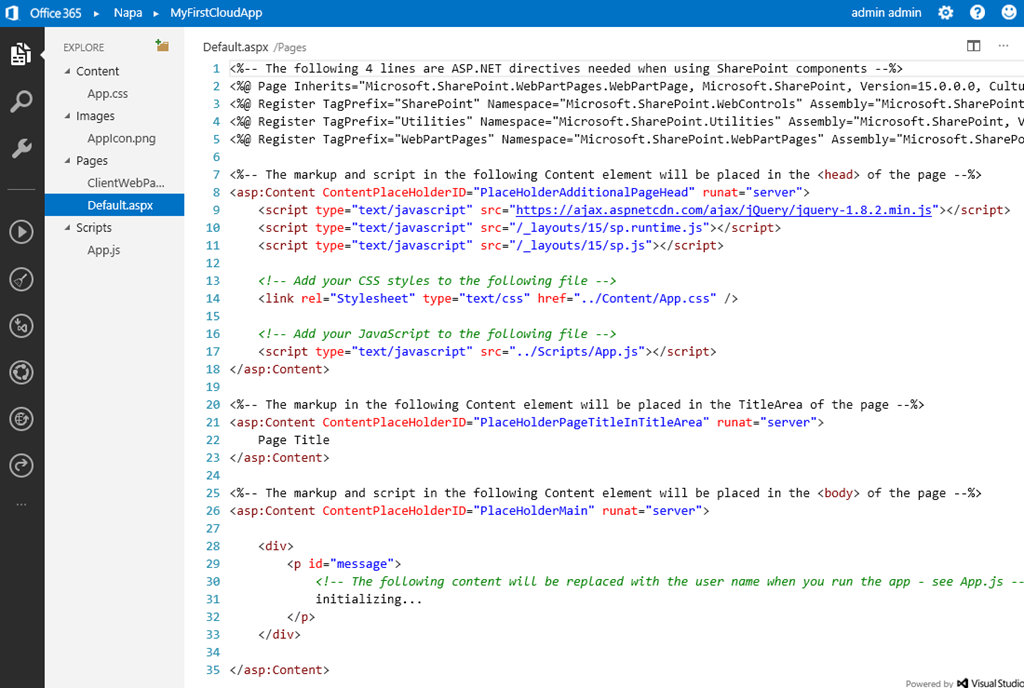
Task: Show more sidebar commands ellipsis
Action: (21, 505)
